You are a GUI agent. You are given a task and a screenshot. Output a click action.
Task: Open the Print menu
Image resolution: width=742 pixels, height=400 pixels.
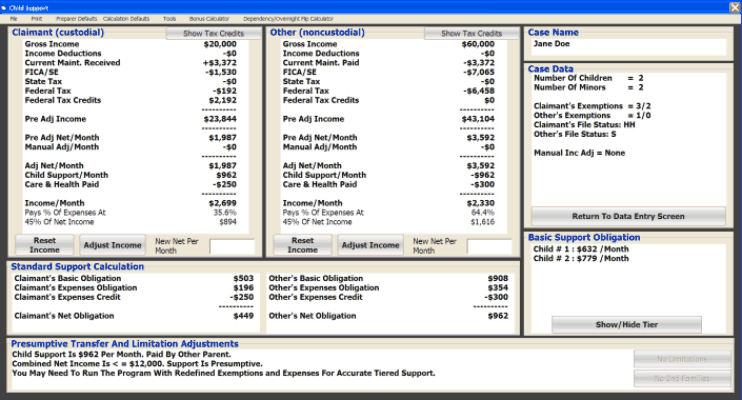click(36, 18)
